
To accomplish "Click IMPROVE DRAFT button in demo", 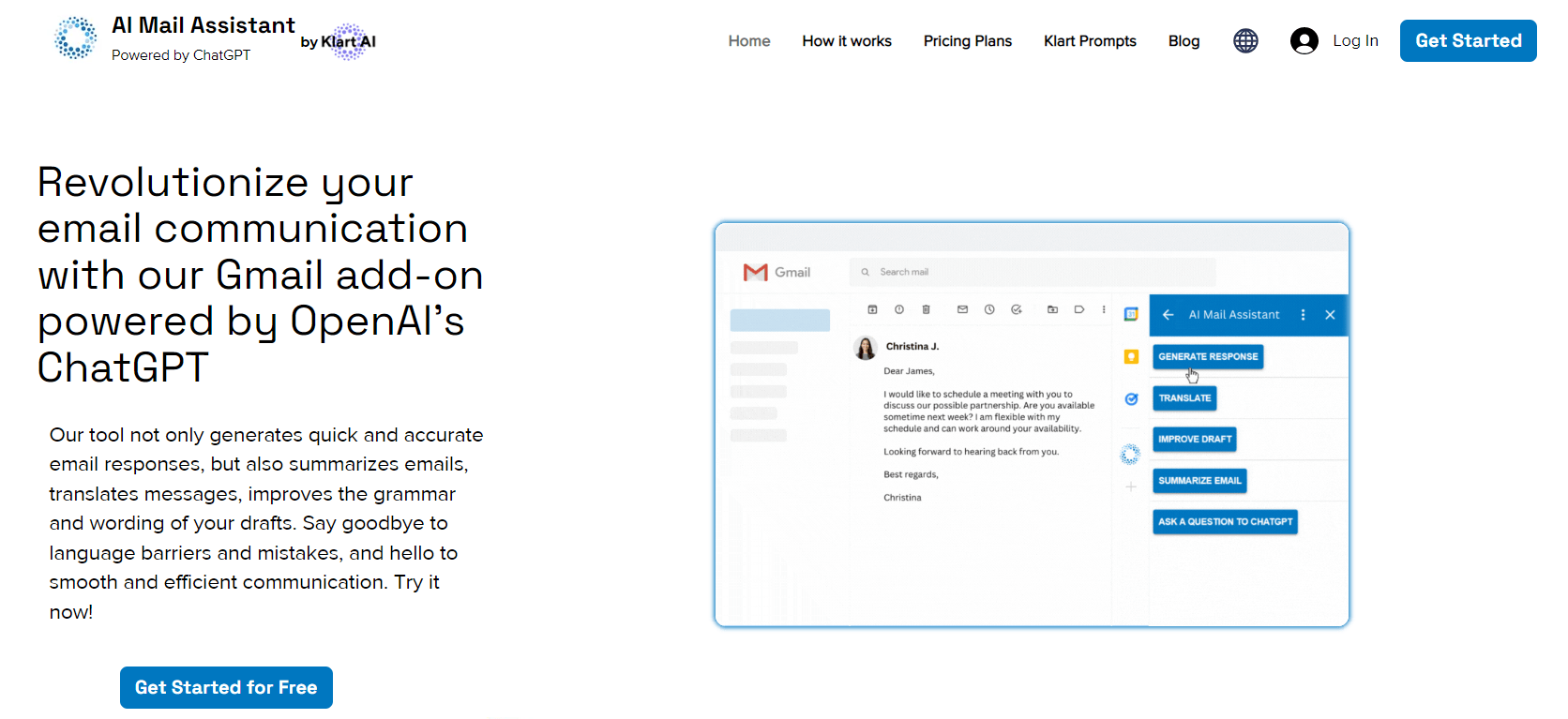I will coord(1195,439).
